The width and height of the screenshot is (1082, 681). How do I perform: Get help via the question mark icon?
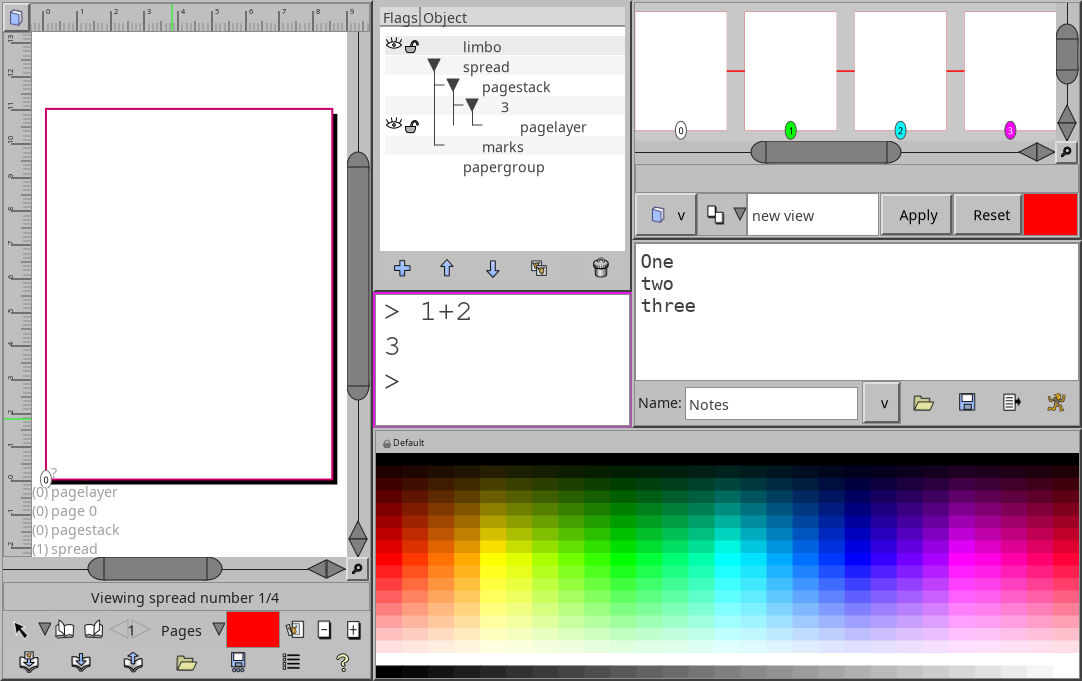[342, 661]
